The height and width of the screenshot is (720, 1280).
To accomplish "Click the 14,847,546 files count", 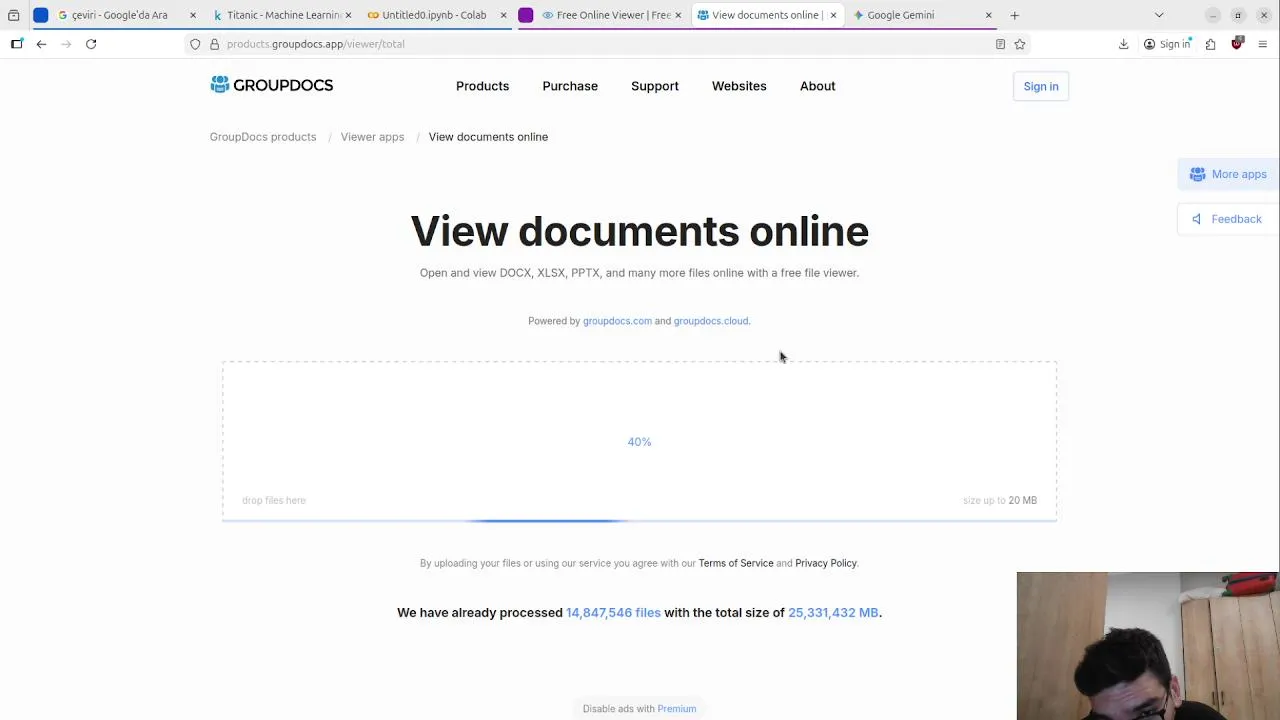I will coord(613,612).
